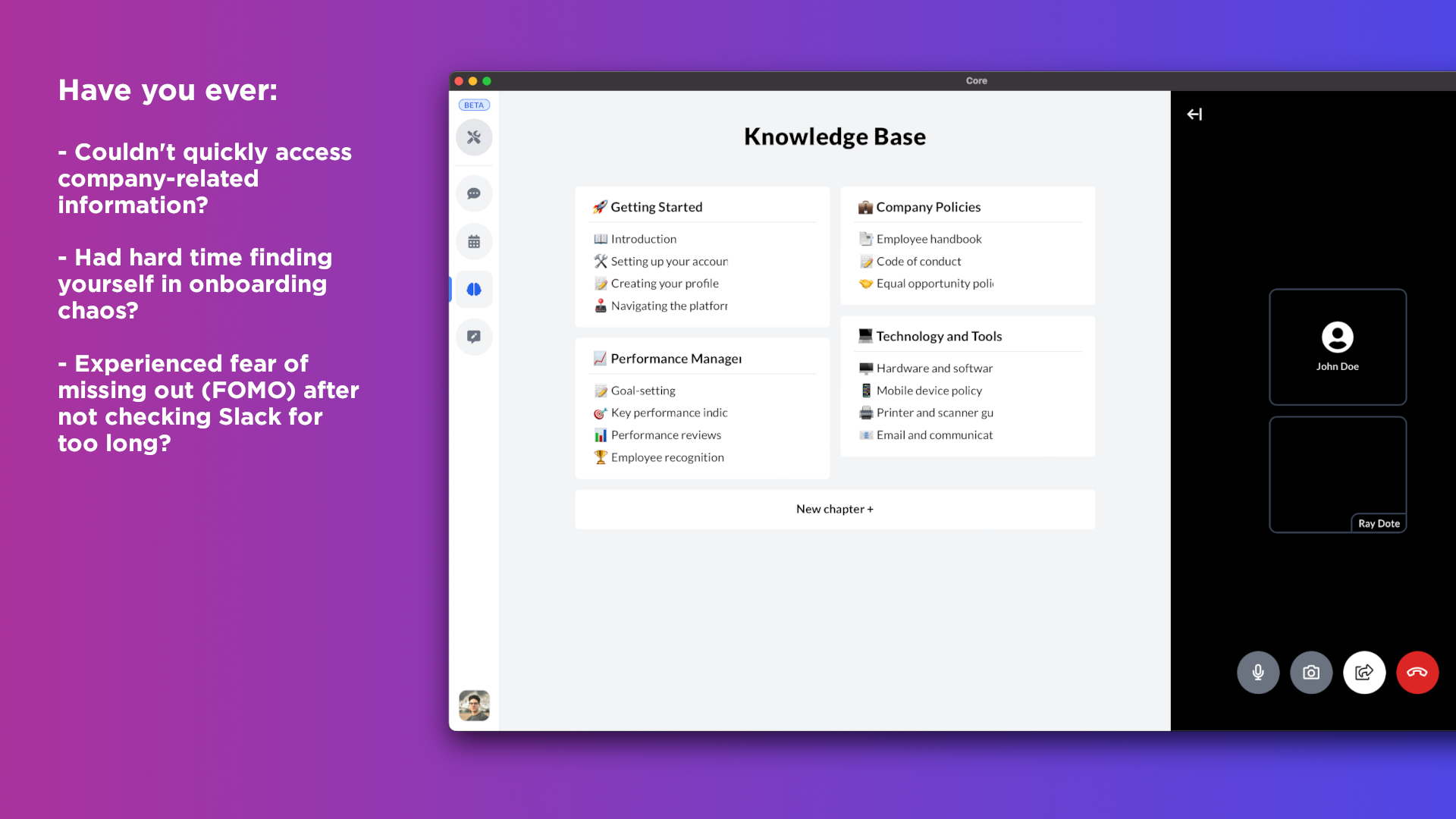1456x819 pixels.
Task: Open the Introduction article
Action: [635, 239]
